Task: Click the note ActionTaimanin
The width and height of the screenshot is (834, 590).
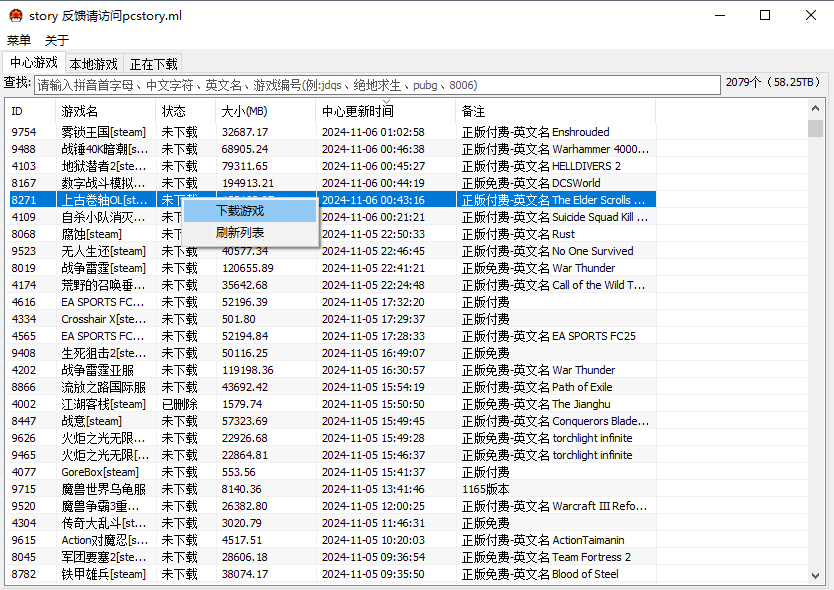Action: click(x=543, y=541)
